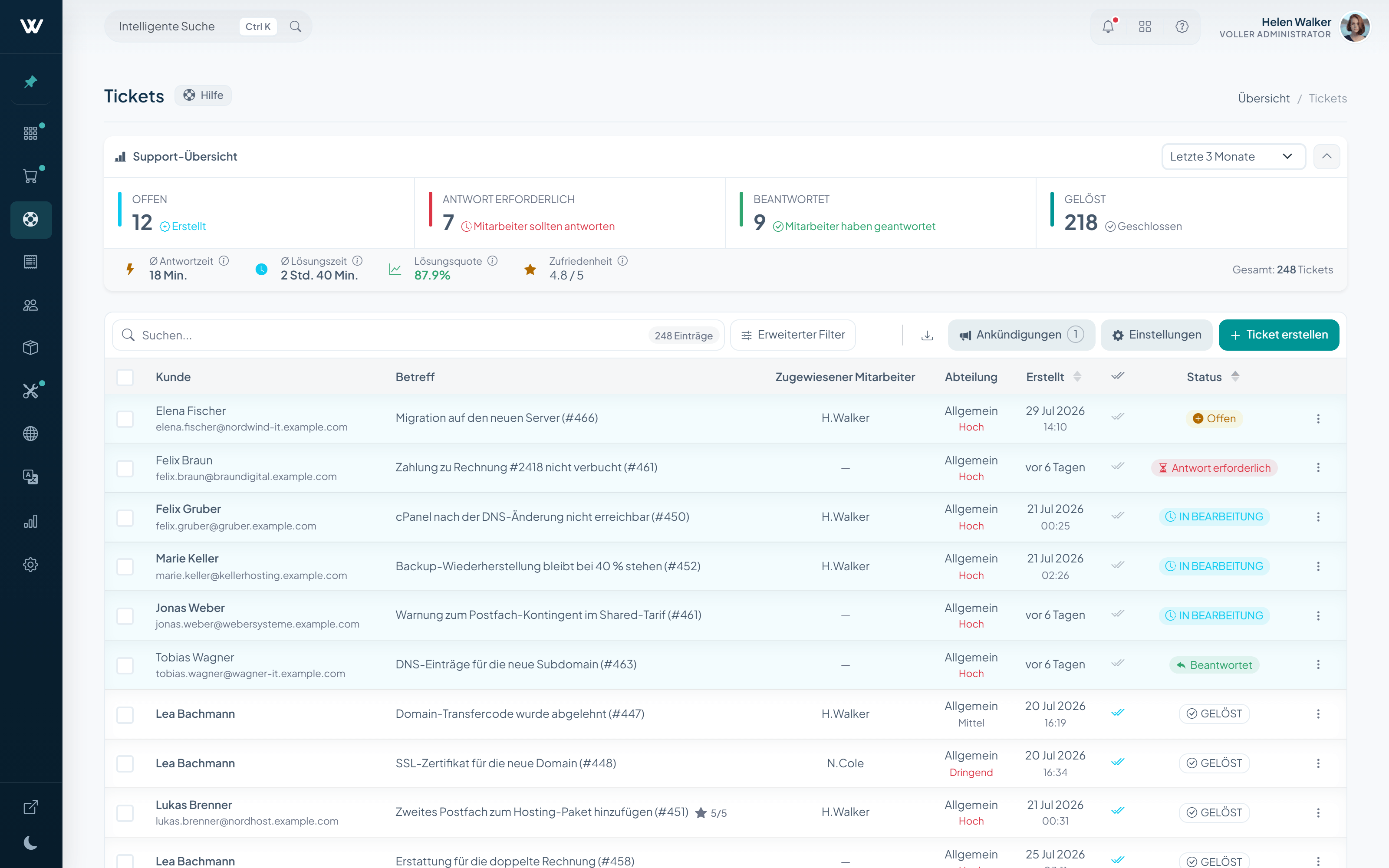Open the customers sidebar icon

(31, 305)
